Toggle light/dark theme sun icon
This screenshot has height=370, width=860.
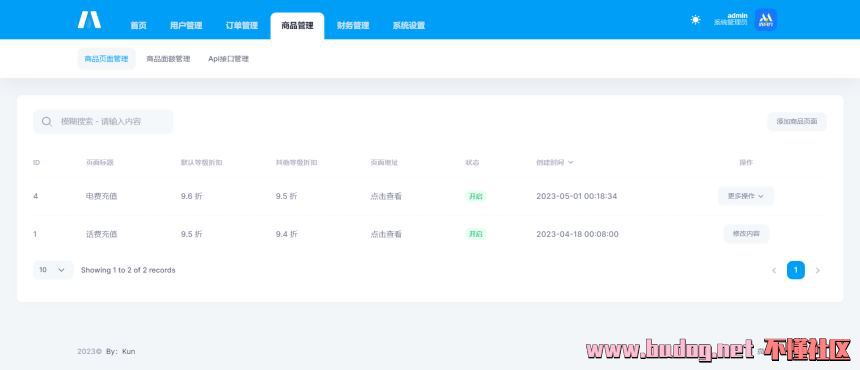coord(695,20)
